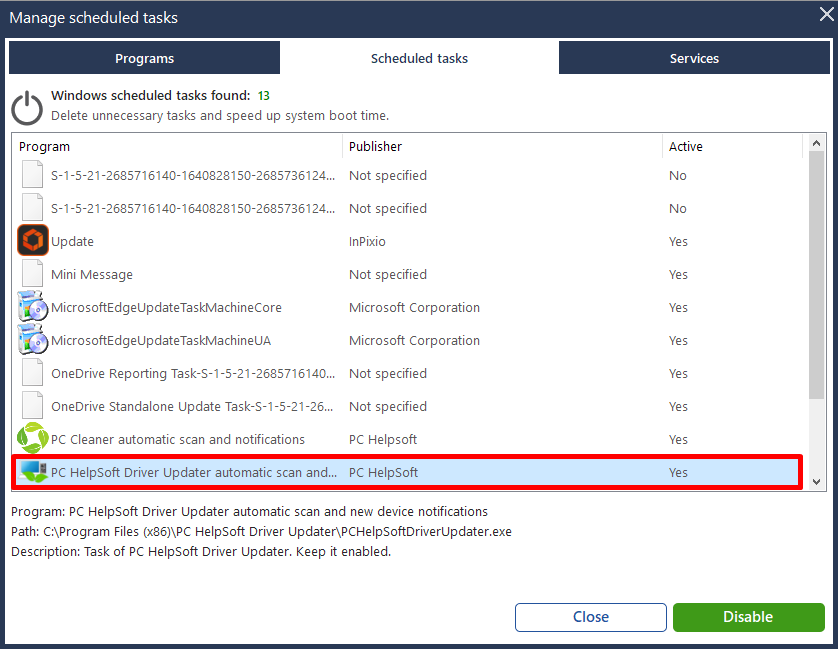Click the scrollbar down arrow in task list
This screenshot has width=838, height=649.
[x=816, y=482]
